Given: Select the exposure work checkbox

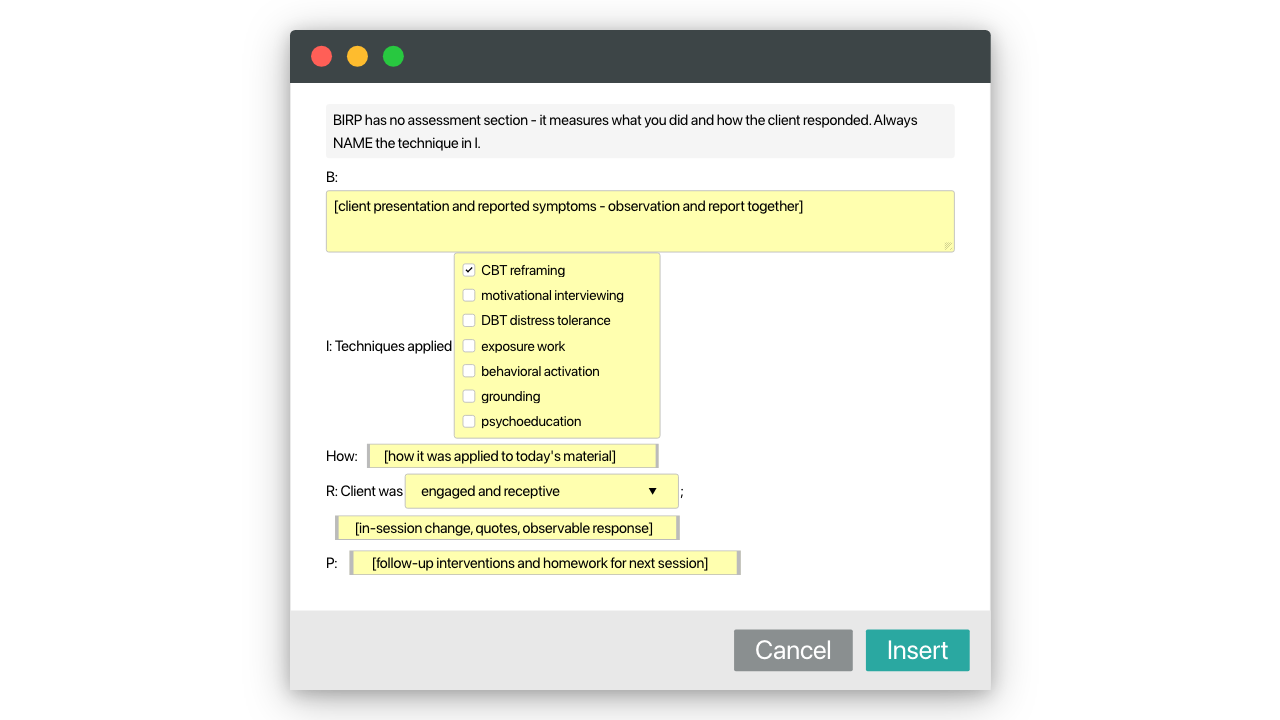Looking at the screenshot, I should (469, 346).
